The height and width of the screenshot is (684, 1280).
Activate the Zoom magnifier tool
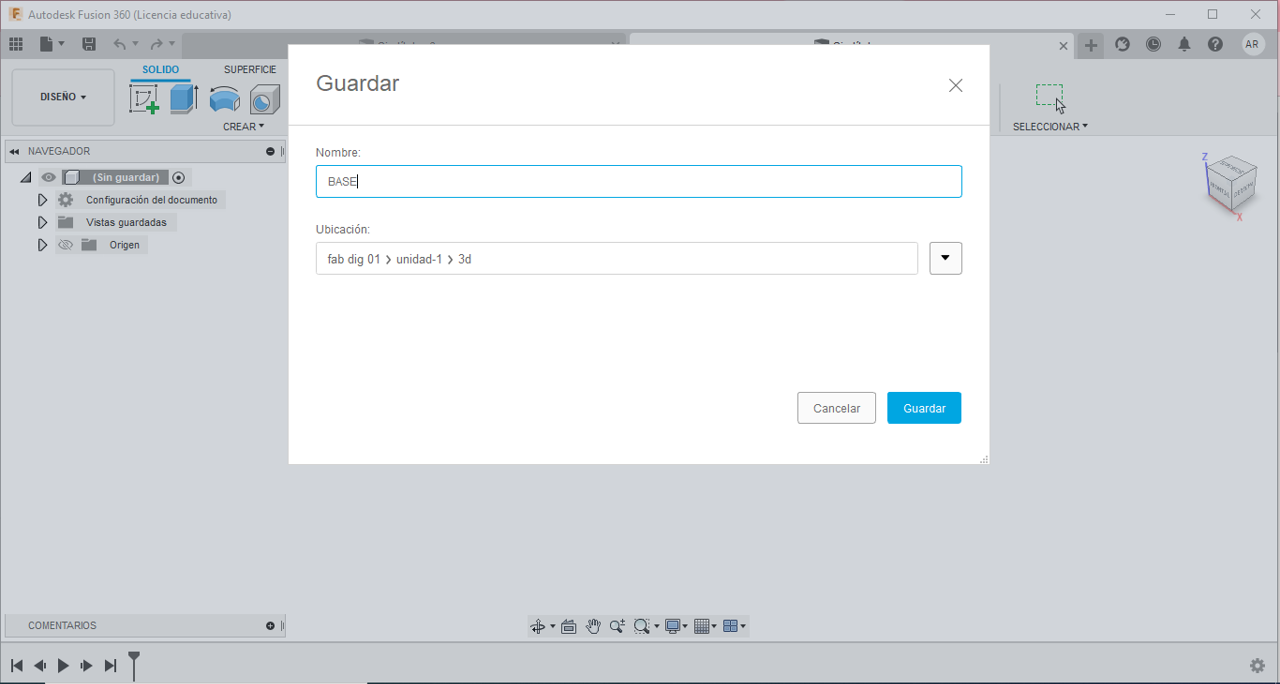pos(617,626)
